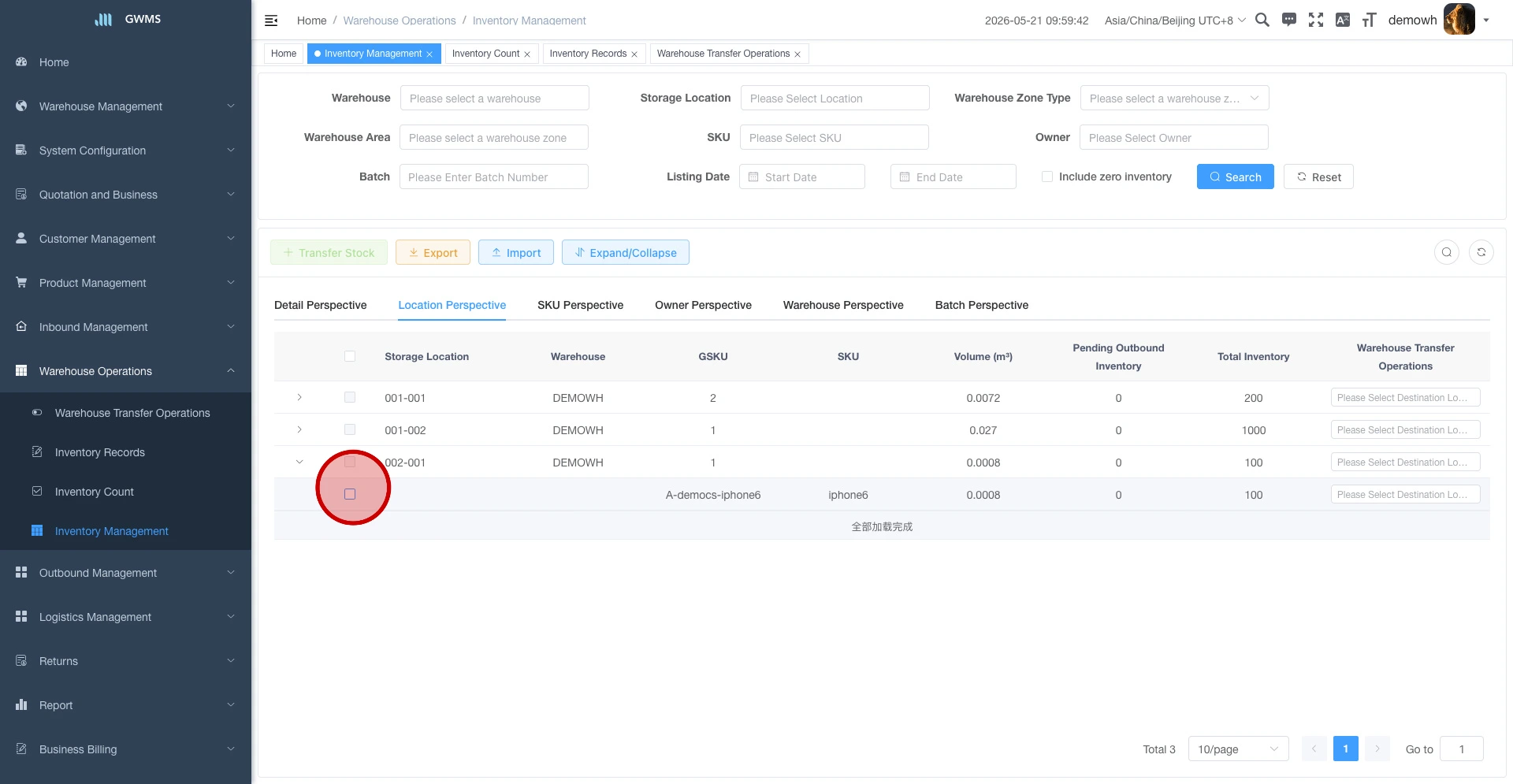The width and height of the screenshot is (1513, 784).
Task: Click the Go to page input
Action: point(1462,749)
